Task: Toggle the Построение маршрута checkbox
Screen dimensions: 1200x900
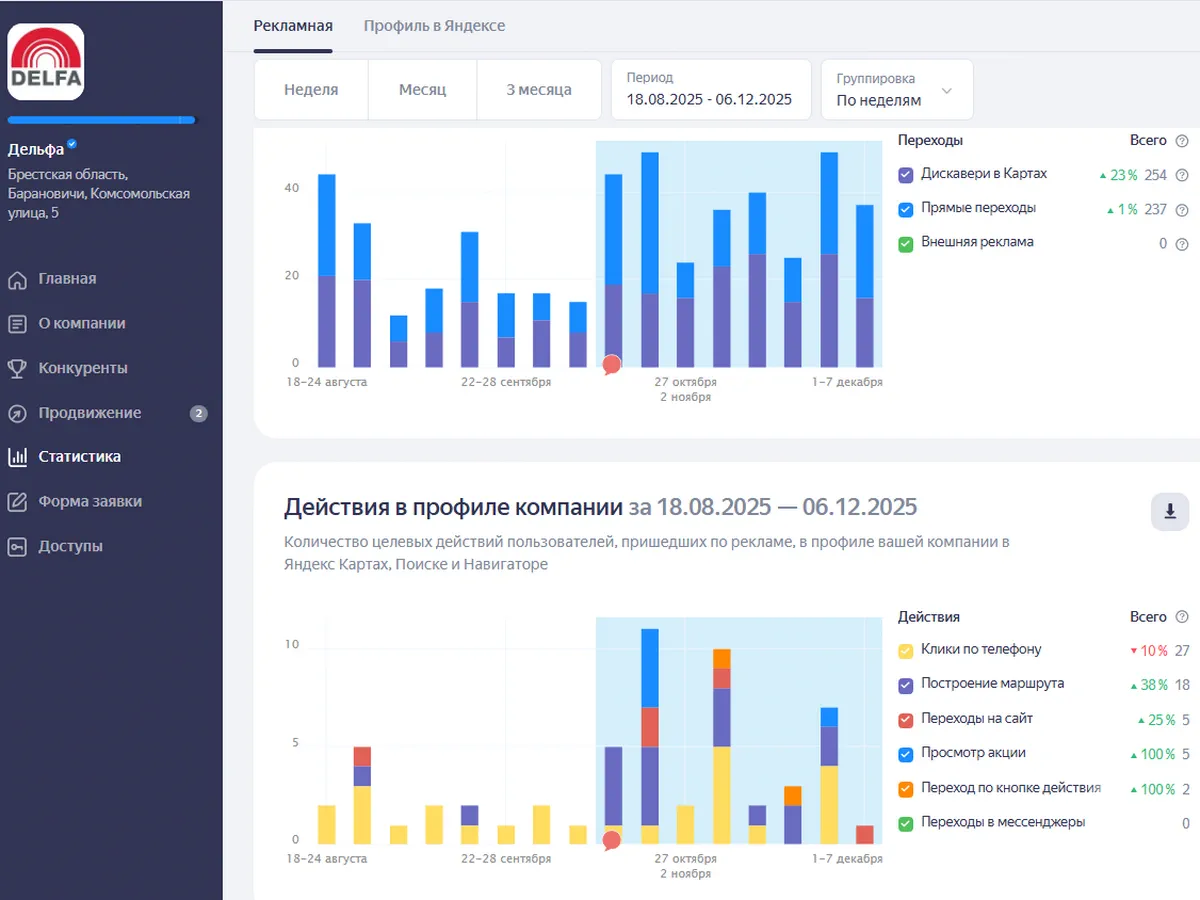Action: pyautogui.click(x=906, y=685)
